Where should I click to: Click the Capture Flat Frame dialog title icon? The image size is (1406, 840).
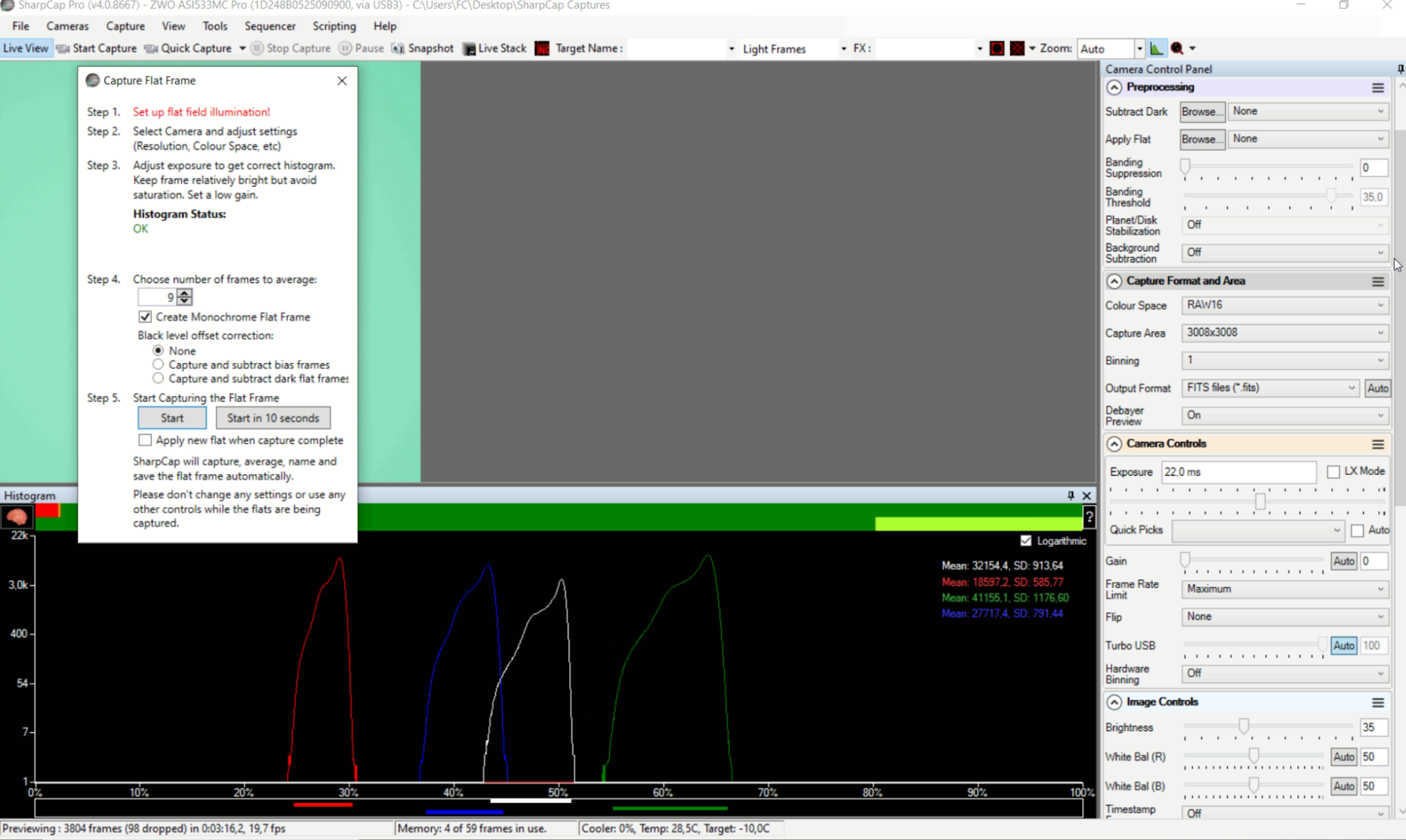[93, 81]
